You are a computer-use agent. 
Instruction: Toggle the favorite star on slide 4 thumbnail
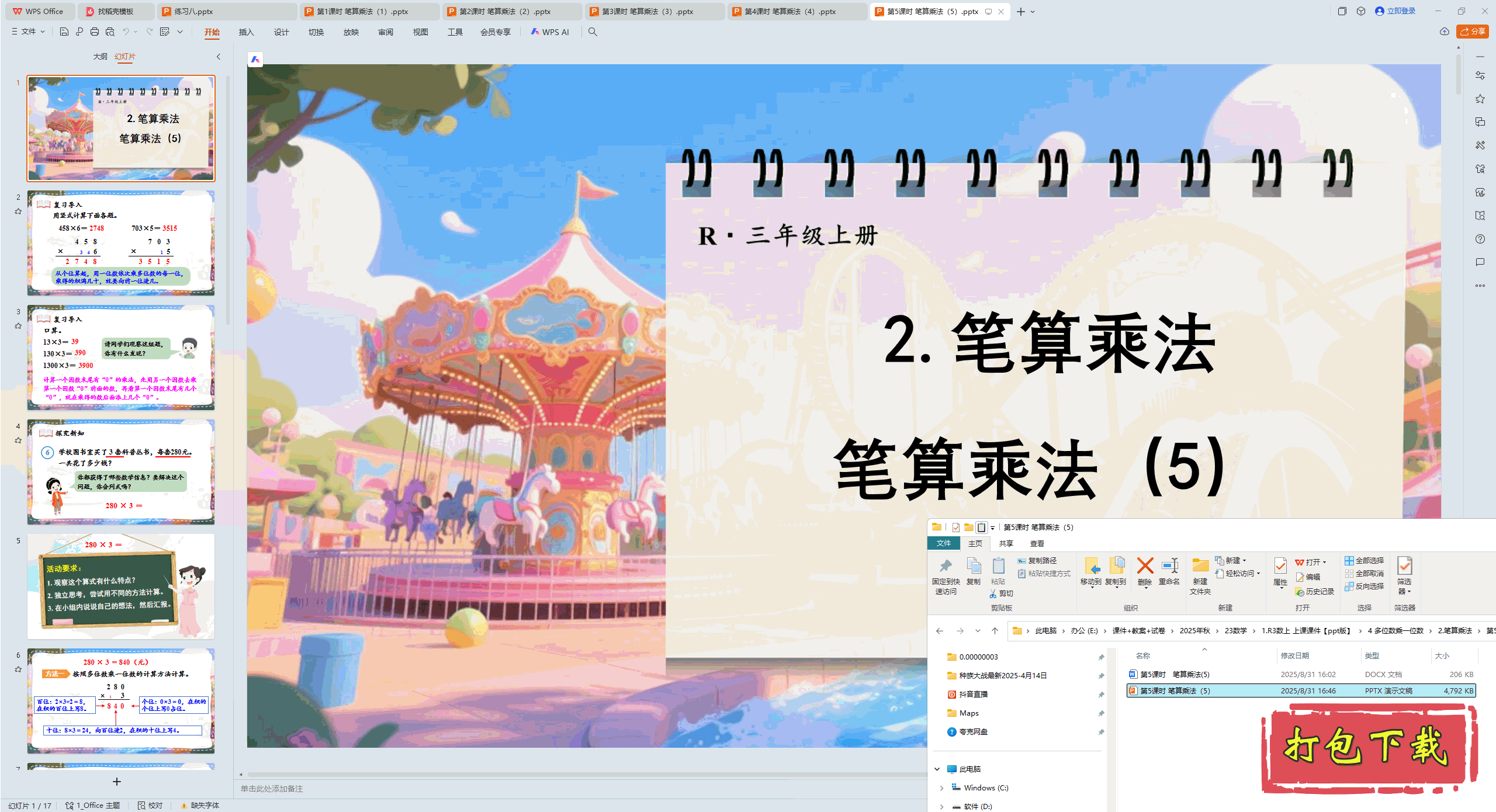pyautogui.click(x=18, y=441)
